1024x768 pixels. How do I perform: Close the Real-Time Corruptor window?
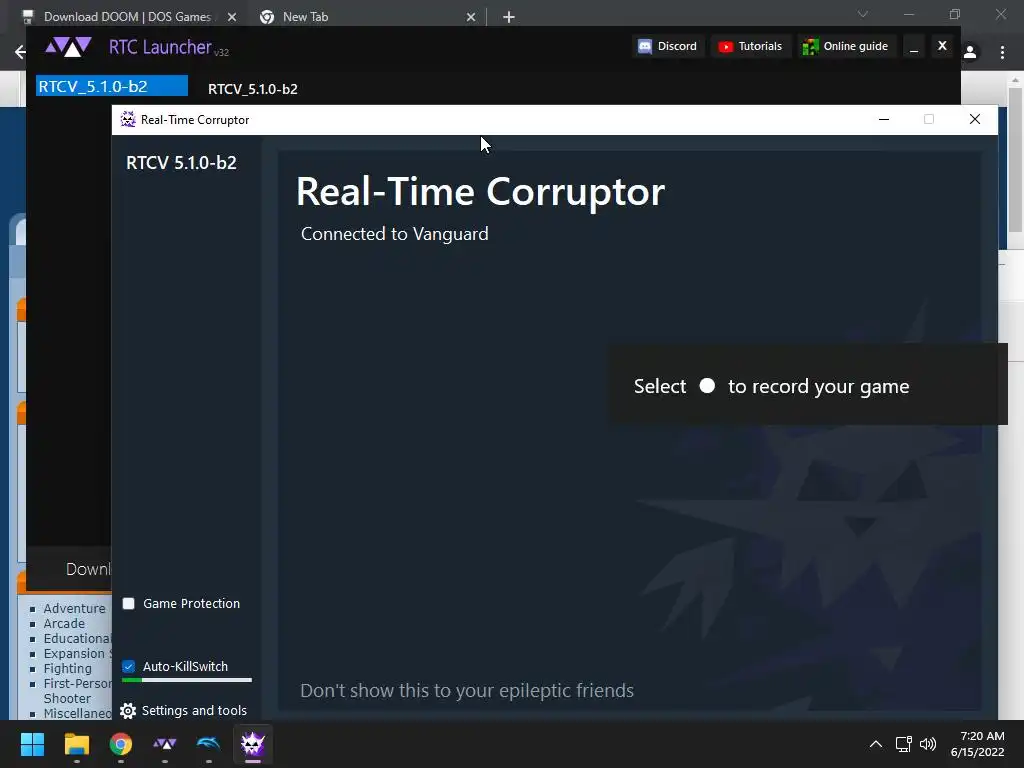[974, 120]
